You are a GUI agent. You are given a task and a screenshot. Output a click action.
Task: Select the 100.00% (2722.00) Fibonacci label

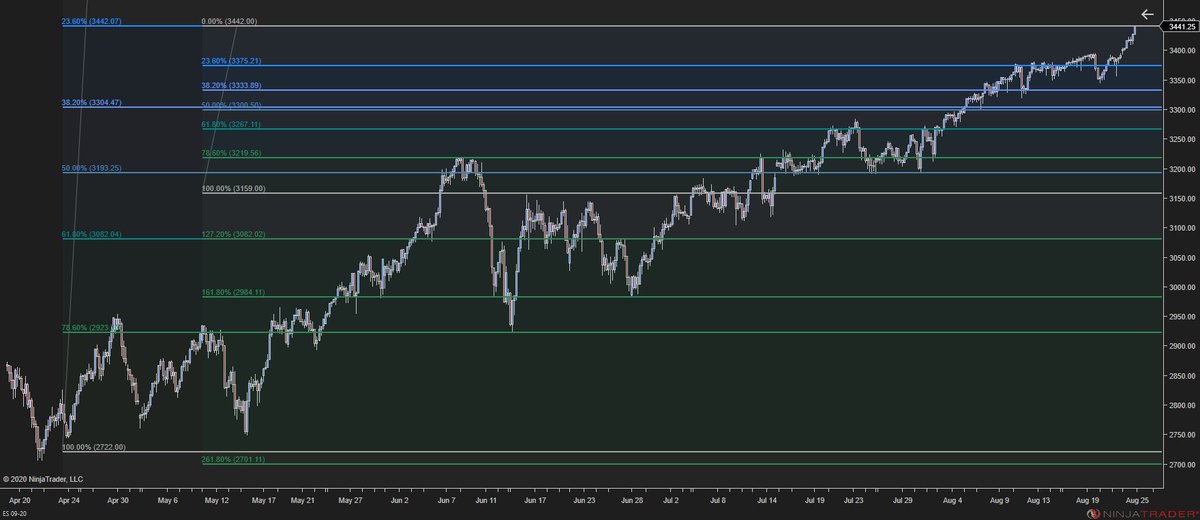tap(94, 447)
